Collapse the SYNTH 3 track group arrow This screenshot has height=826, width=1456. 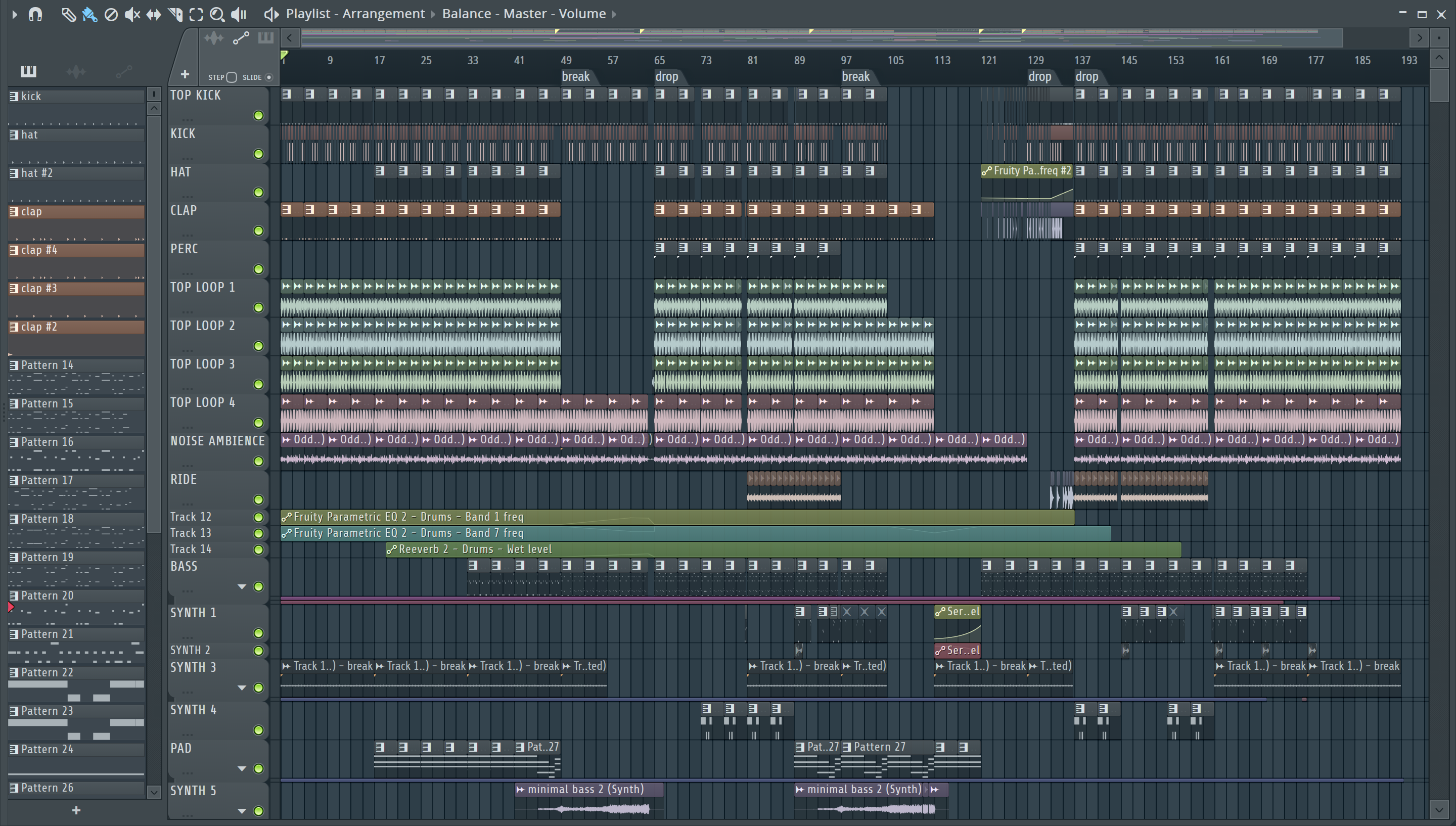(242, 688)
